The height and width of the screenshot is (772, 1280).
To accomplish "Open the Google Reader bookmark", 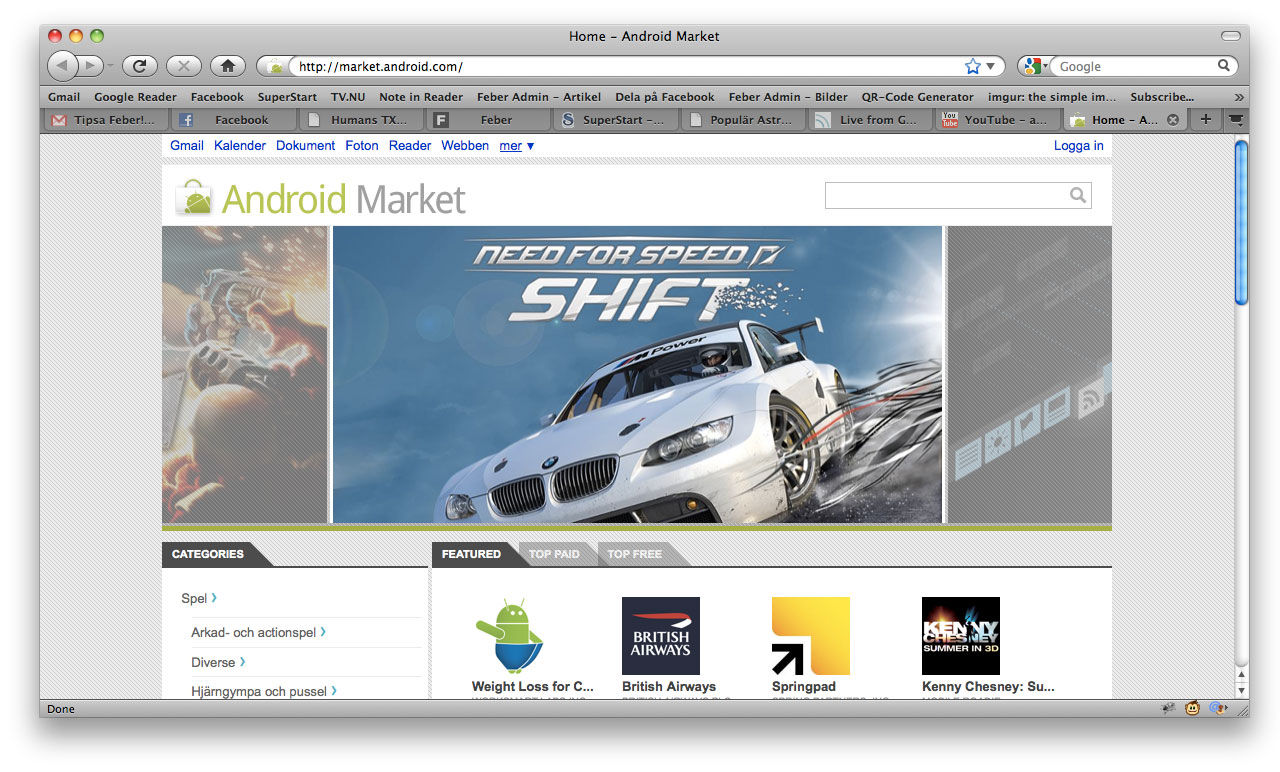I will pos(135,97).
